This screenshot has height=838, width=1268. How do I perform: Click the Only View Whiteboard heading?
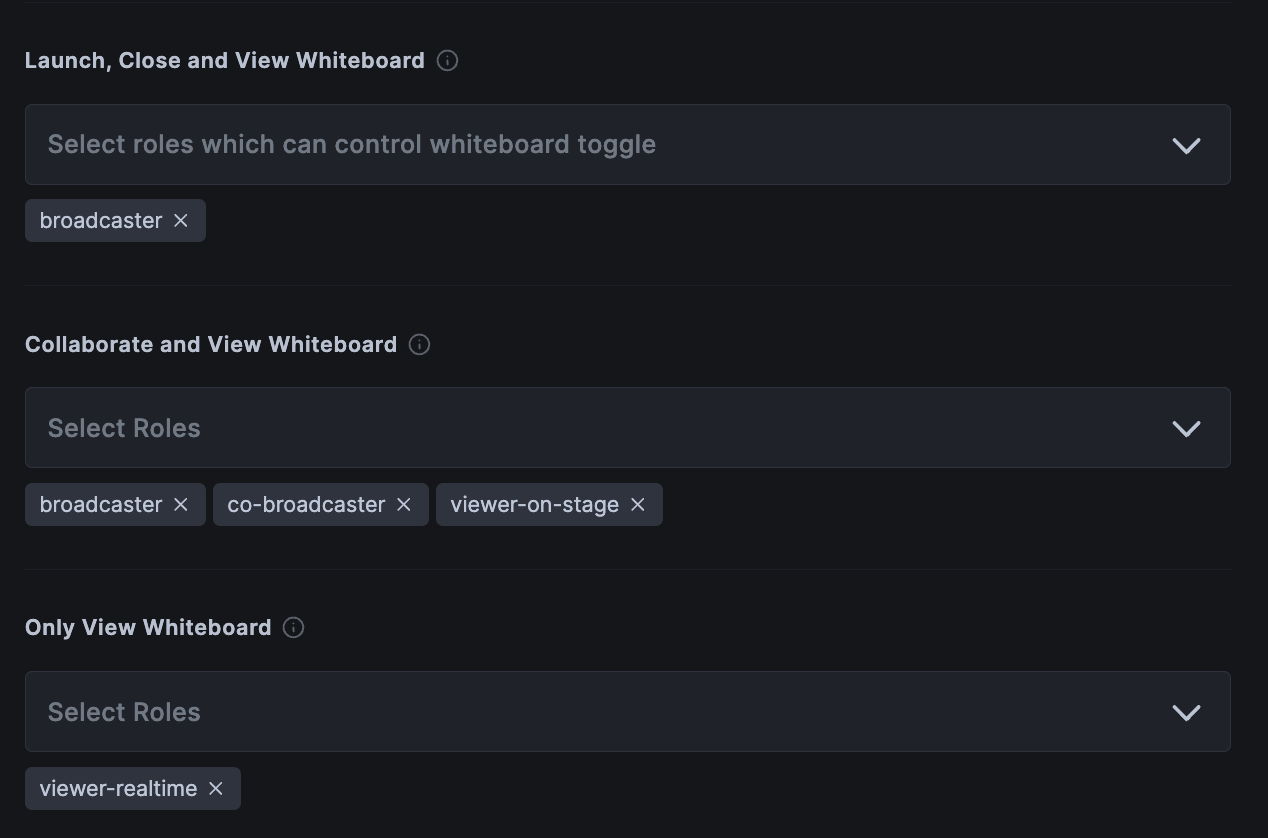click(x=148, y=628)
